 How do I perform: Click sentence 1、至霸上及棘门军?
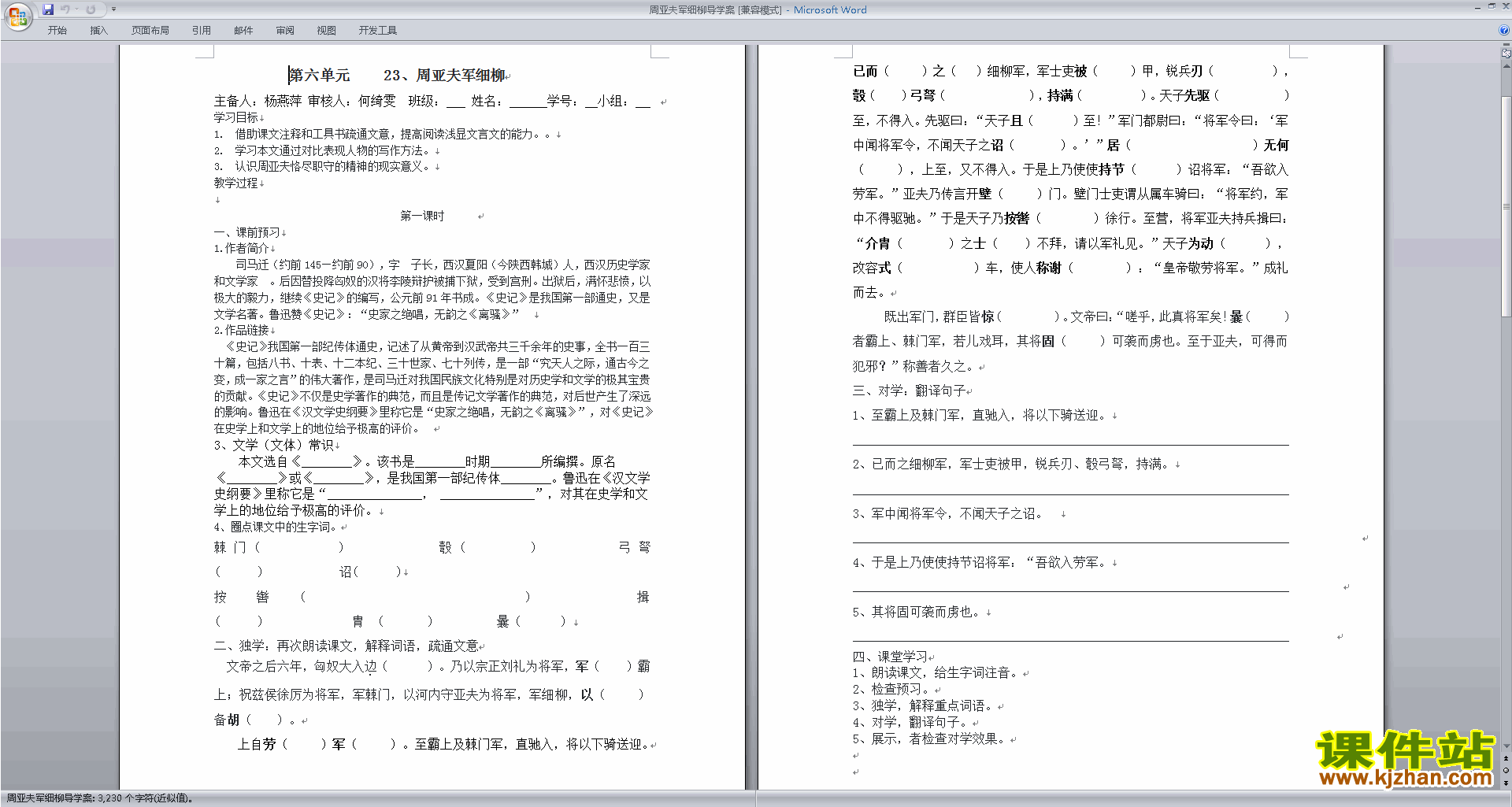(980, 416)
